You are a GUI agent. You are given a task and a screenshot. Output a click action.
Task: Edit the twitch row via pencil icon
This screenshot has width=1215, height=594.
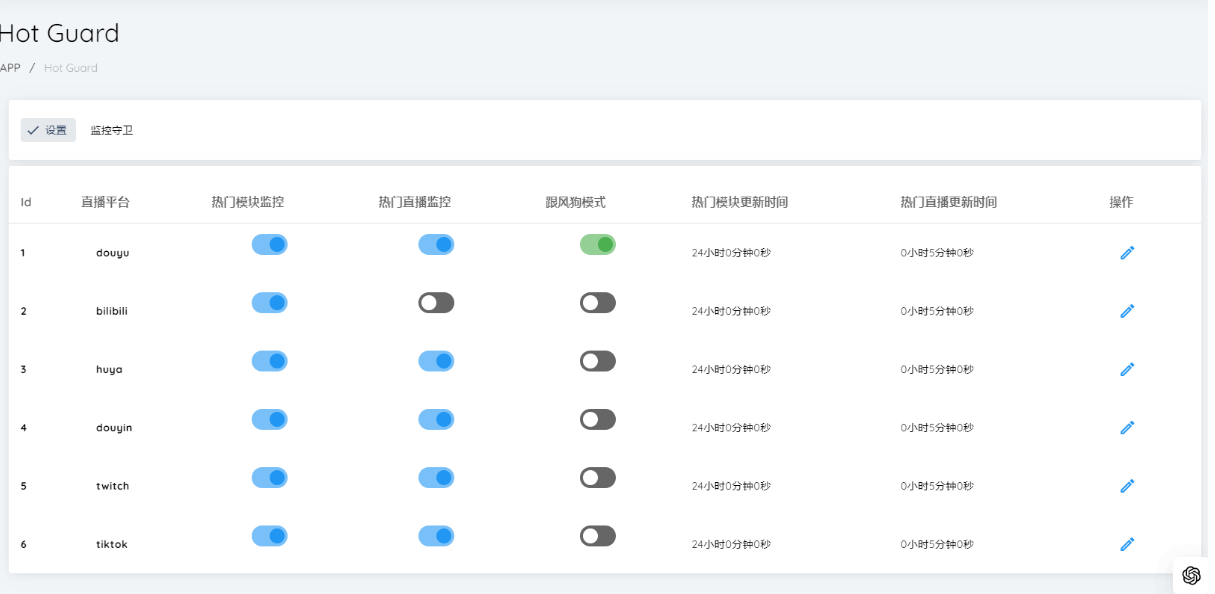click(1127, 486)
